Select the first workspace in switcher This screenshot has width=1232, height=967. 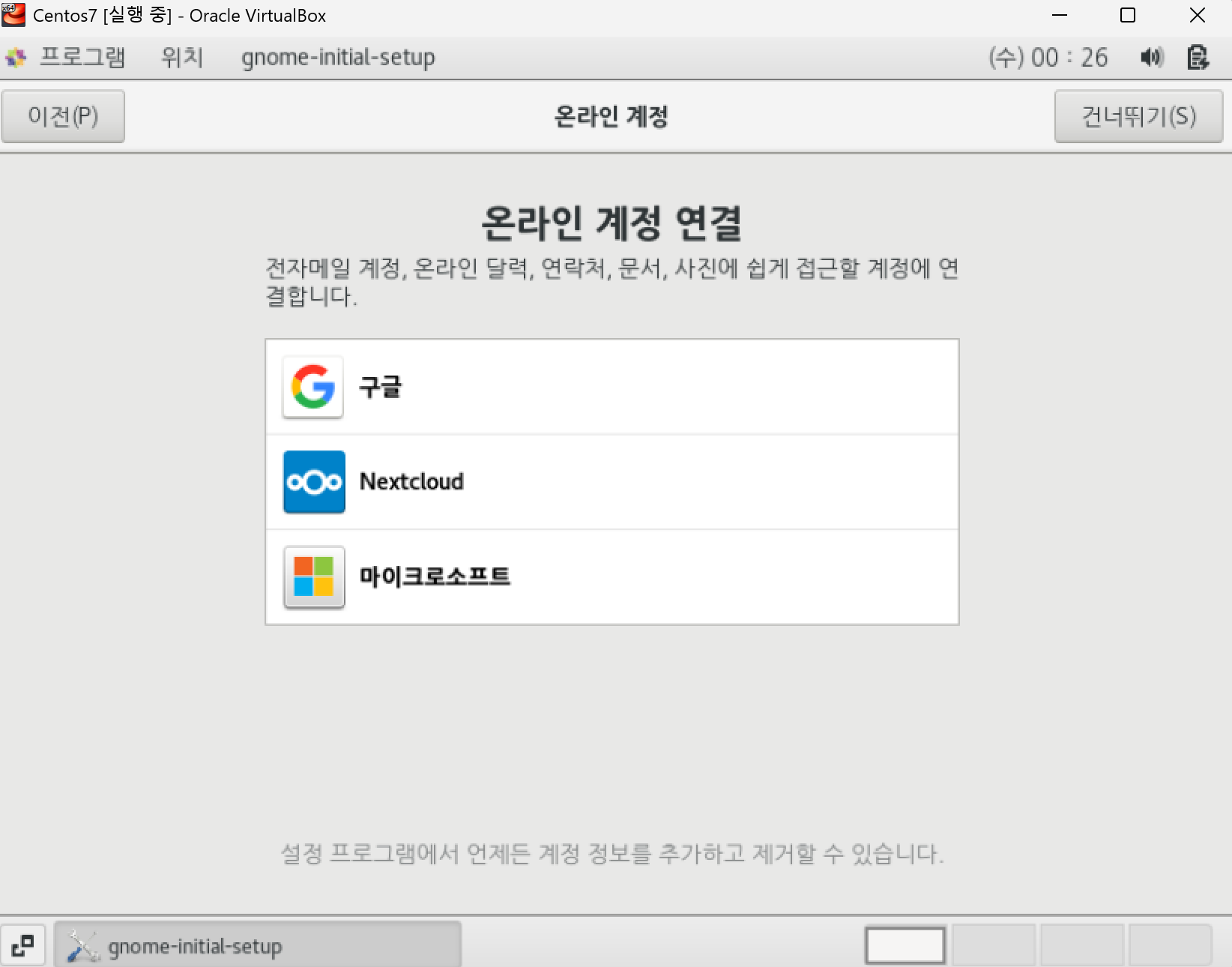pyautogui.click(x=905, y=945)
